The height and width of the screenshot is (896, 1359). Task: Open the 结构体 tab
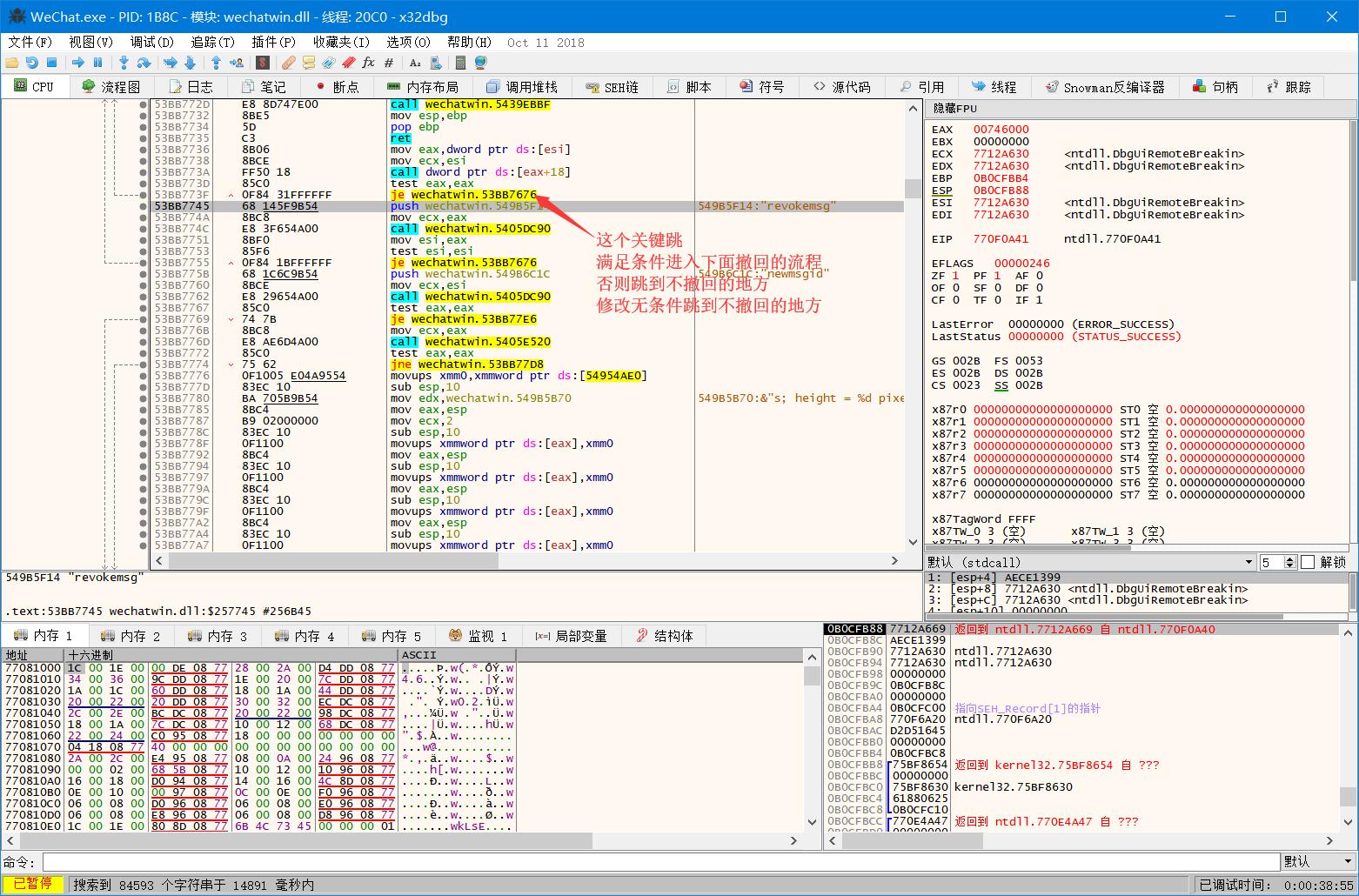pyautogui.click(x=665, y=636)
